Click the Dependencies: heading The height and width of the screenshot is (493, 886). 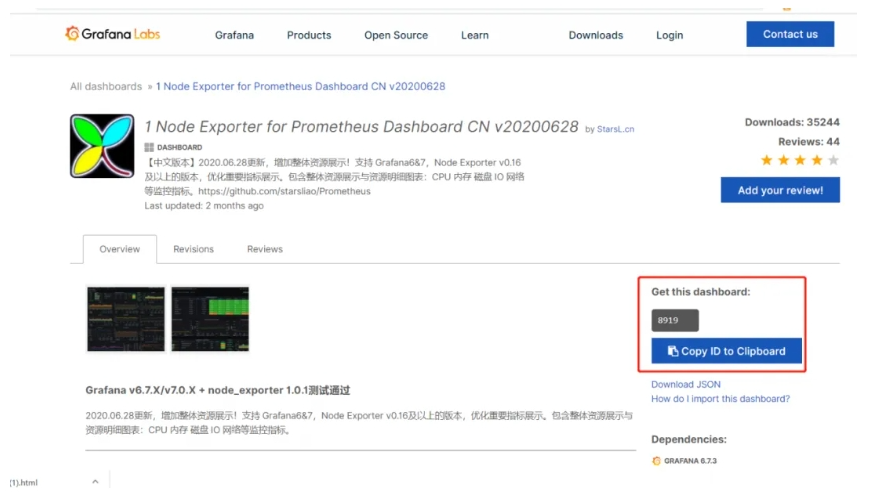point(689,439)
